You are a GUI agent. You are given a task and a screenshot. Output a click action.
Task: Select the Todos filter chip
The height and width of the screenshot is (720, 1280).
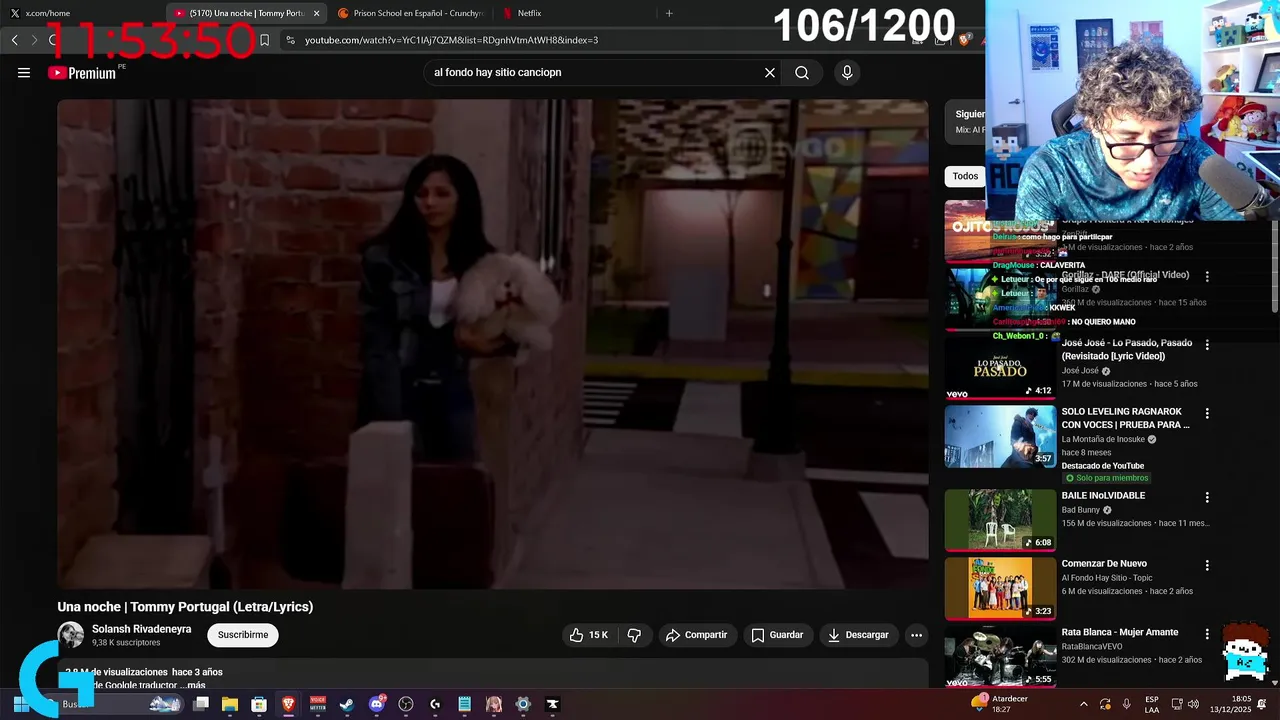(x=965, y=176)
